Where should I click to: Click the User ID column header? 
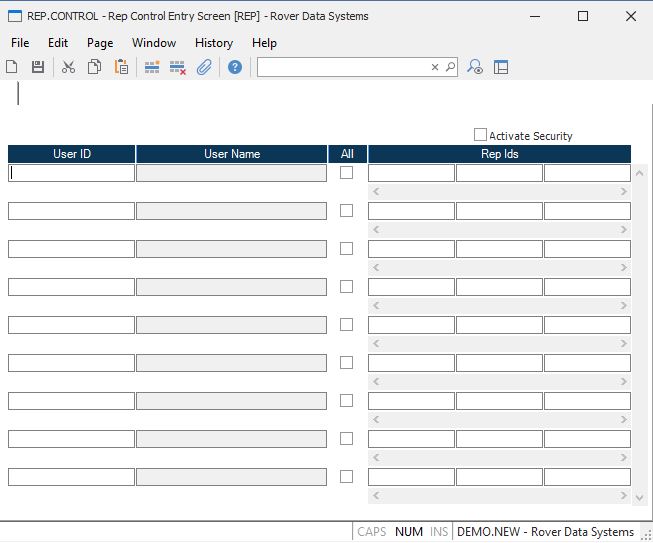click(x=72, y=154)
